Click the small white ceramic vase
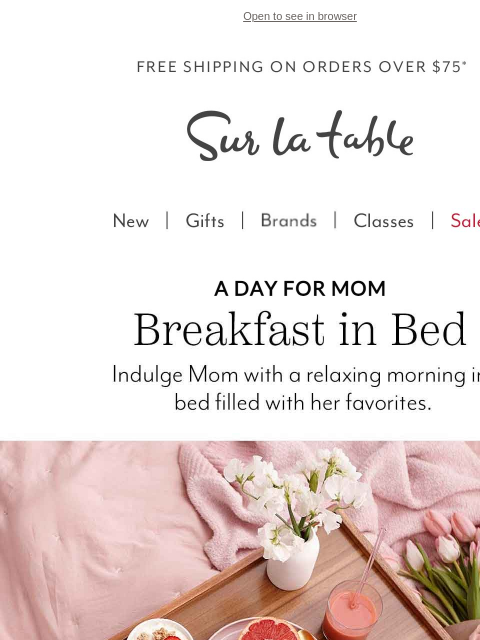Viewport: 480px width, 640px height. 293,559
